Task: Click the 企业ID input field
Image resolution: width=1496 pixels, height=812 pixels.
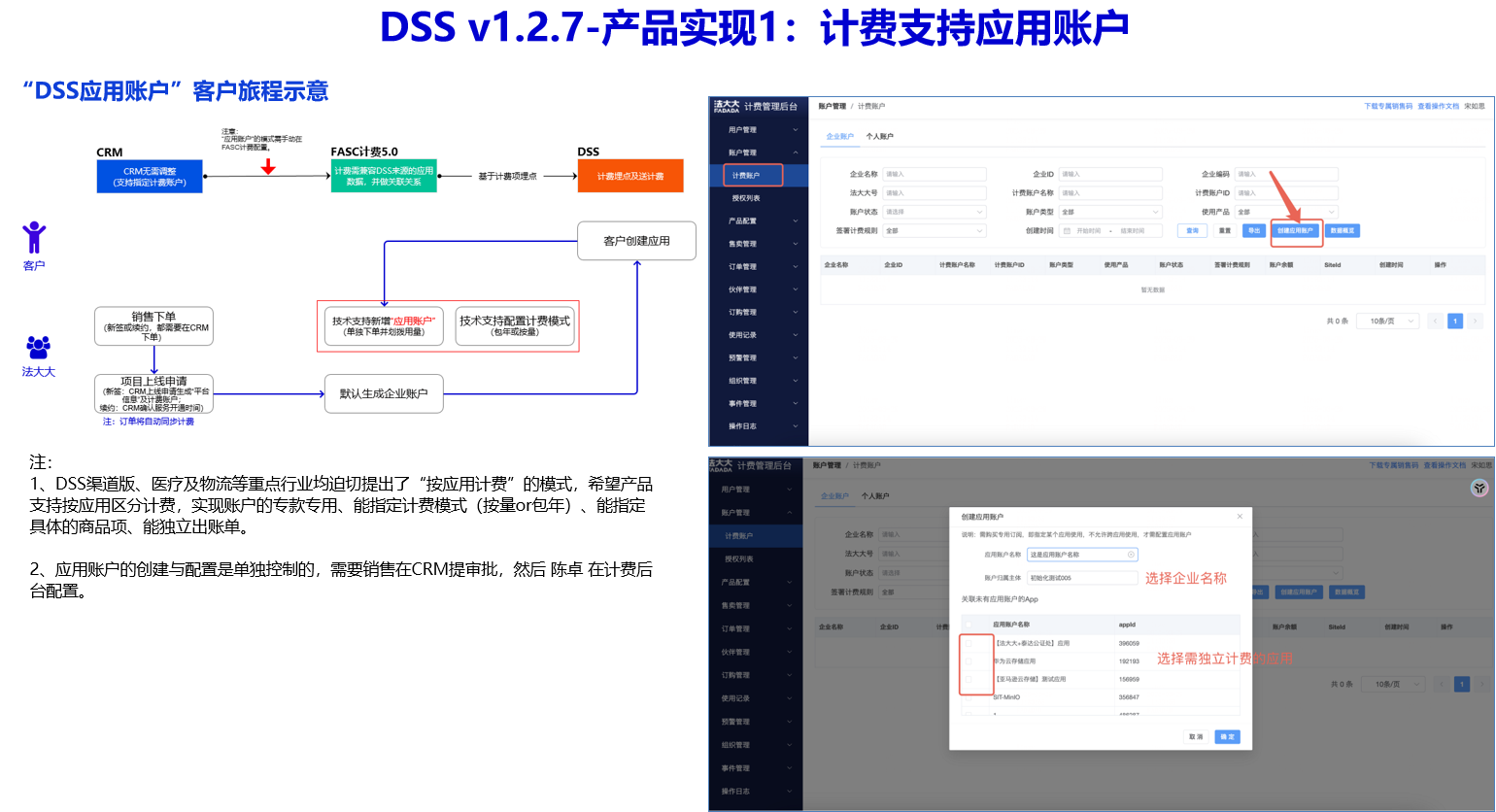Action: click(x=1110, y=175)
